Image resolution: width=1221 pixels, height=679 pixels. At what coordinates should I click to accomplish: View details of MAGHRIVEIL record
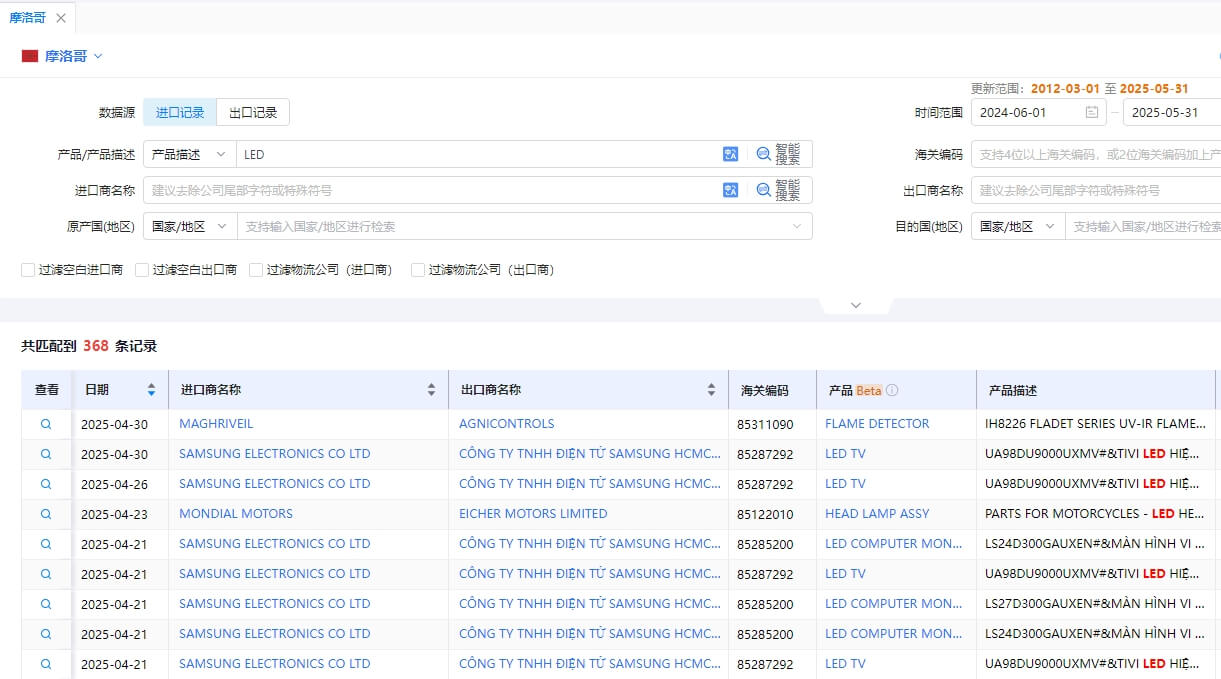[x=46, y=424]
